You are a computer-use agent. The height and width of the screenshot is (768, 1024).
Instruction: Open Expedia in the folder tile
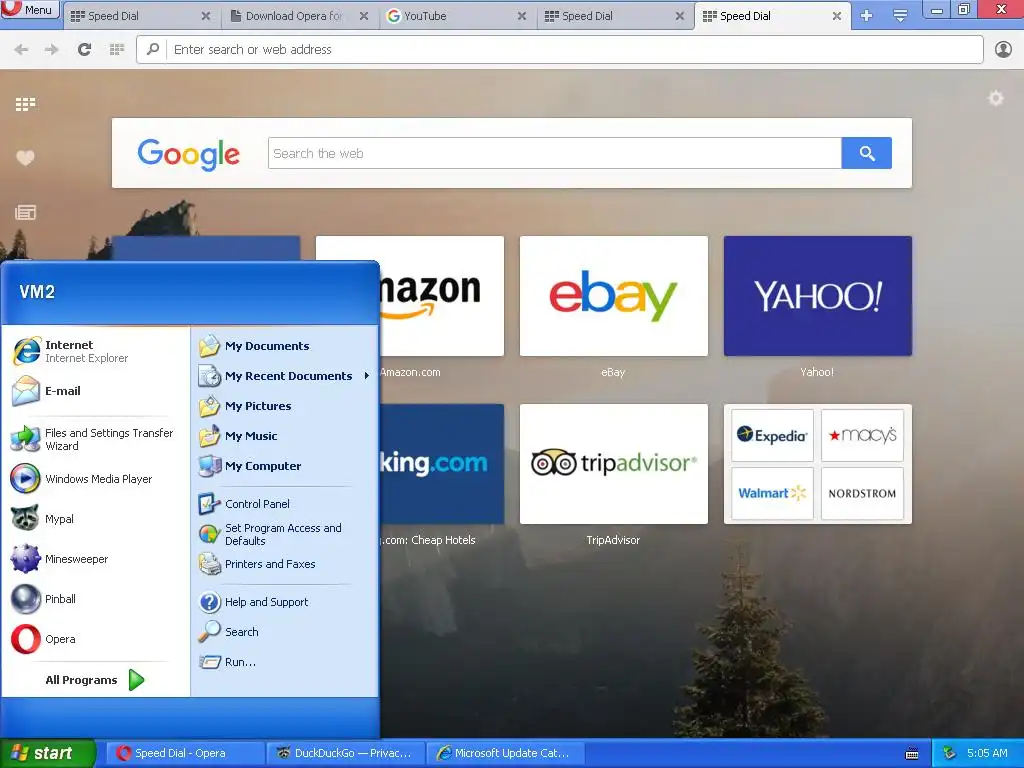[772, 435]
